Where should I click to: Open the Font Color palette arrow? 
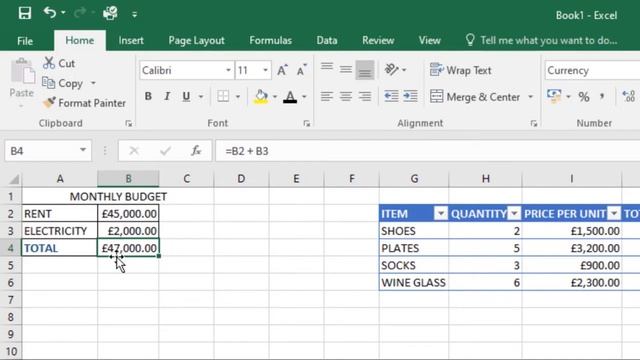click(304, 97)
